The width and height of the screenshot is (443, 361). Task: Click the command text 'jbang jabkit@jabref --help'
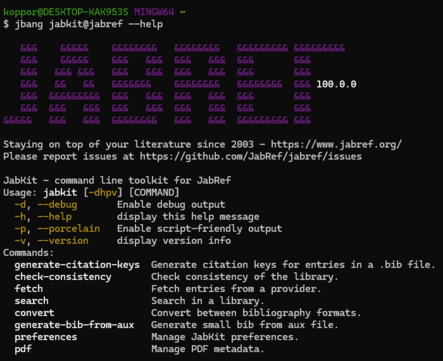pos(89,24)
